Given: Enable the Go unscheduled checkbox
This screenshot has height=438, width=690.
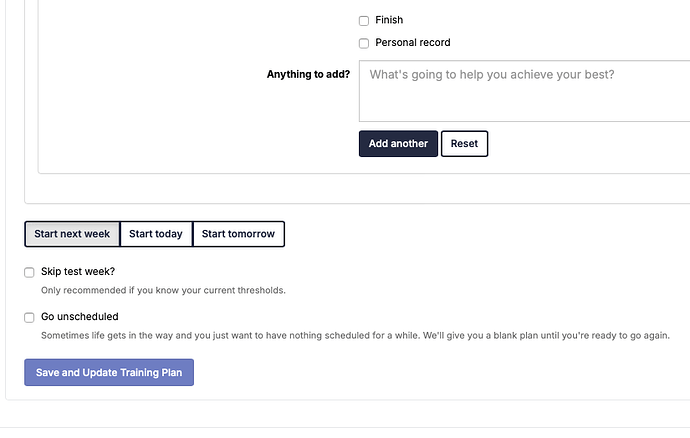Looking at the screenshot, I should (x=29, y=317).
